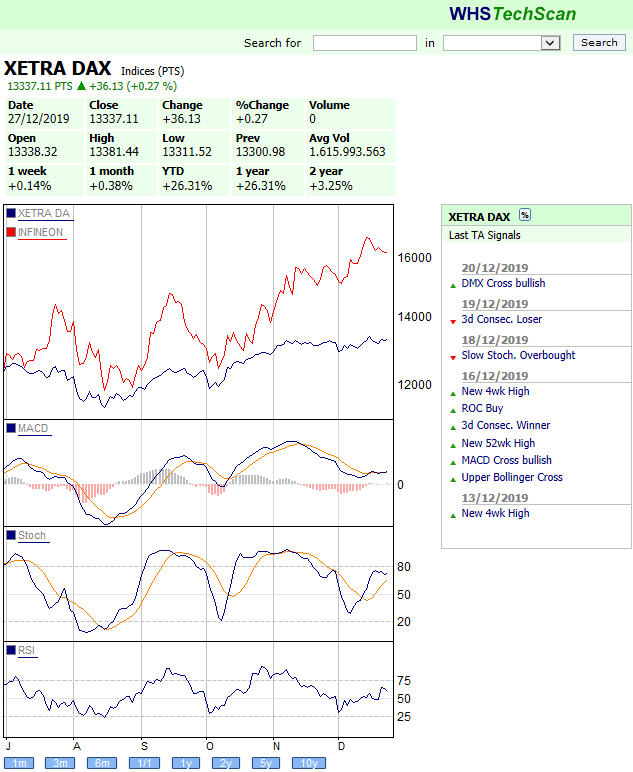Click the YTD value +26.31%
Screen dimensions: 633x772
[x=187, y=186]
